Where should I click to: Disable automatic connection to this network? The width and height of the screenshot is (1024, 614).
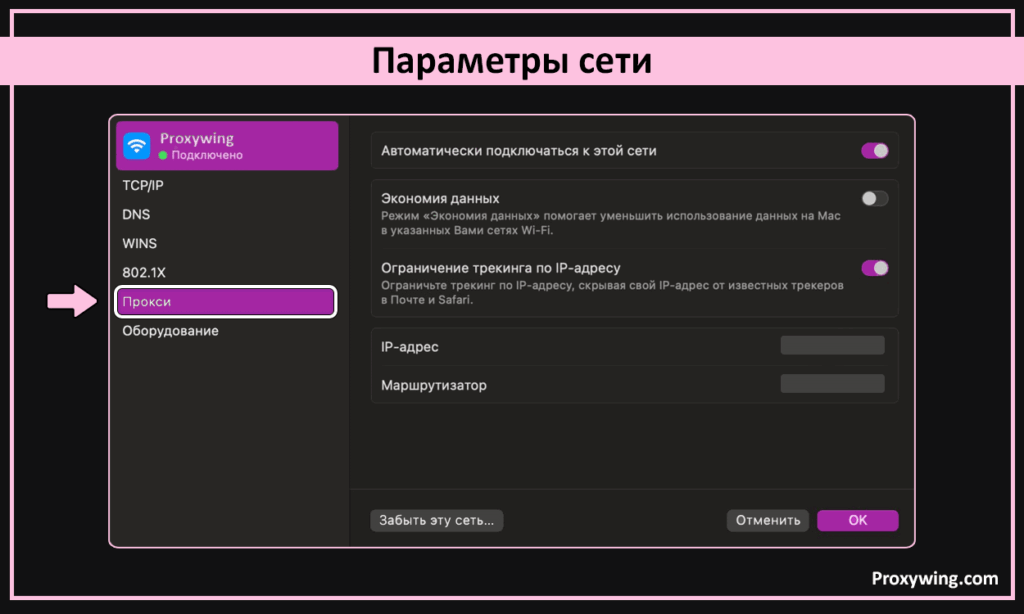tap(874, 151)
